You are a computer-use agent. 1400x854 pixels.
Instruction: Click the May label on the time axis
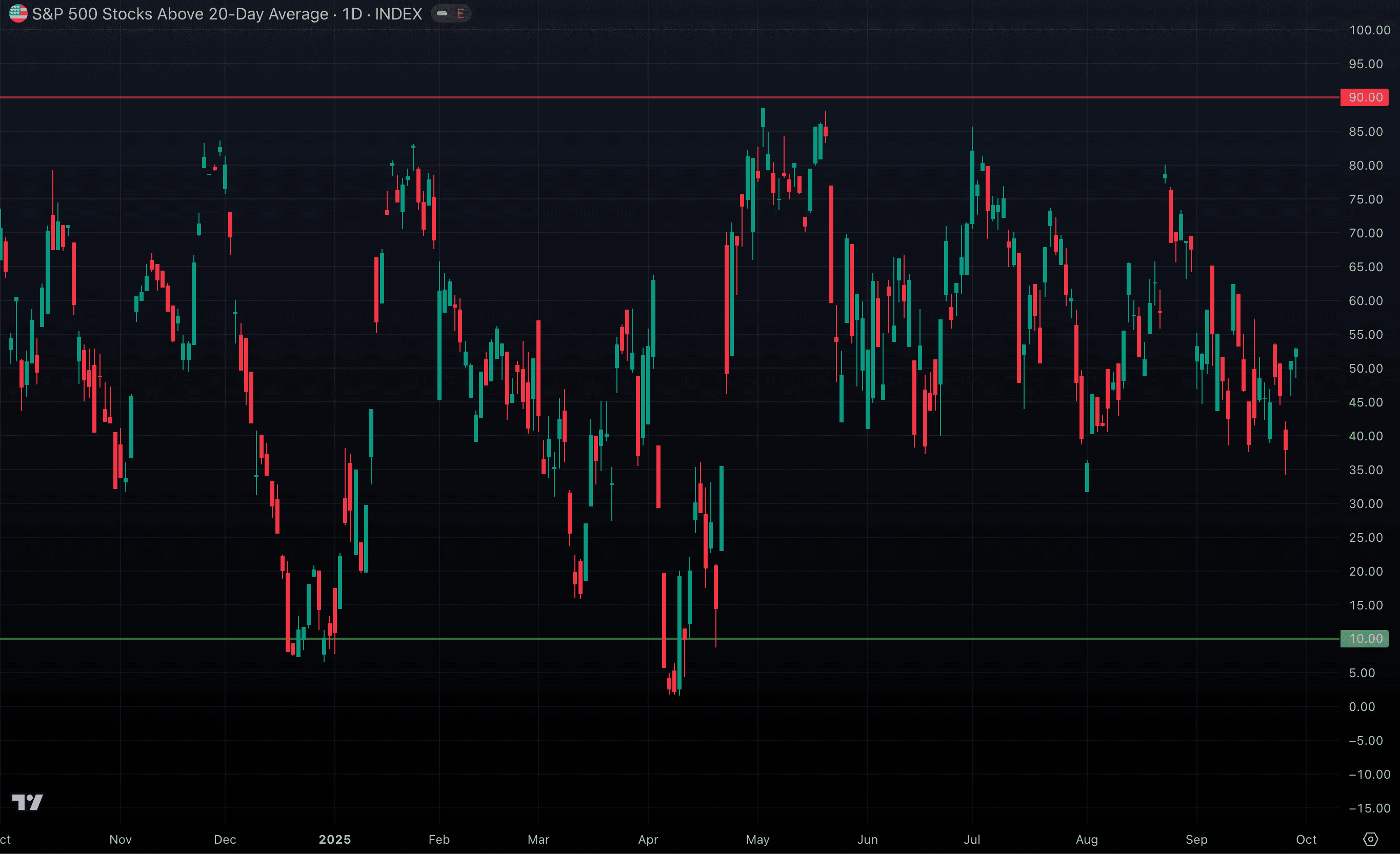tap(757, 839)
